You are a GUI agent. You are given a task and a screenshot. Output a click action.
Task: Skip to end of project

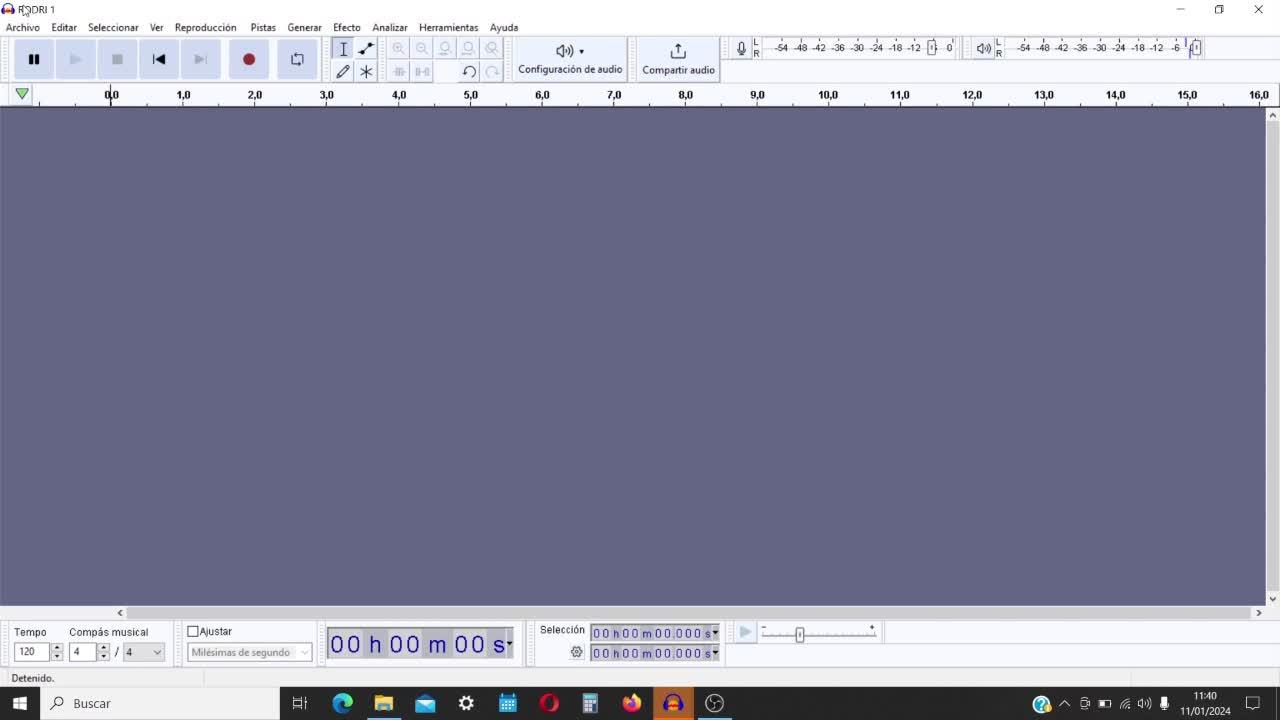point(200,59)
